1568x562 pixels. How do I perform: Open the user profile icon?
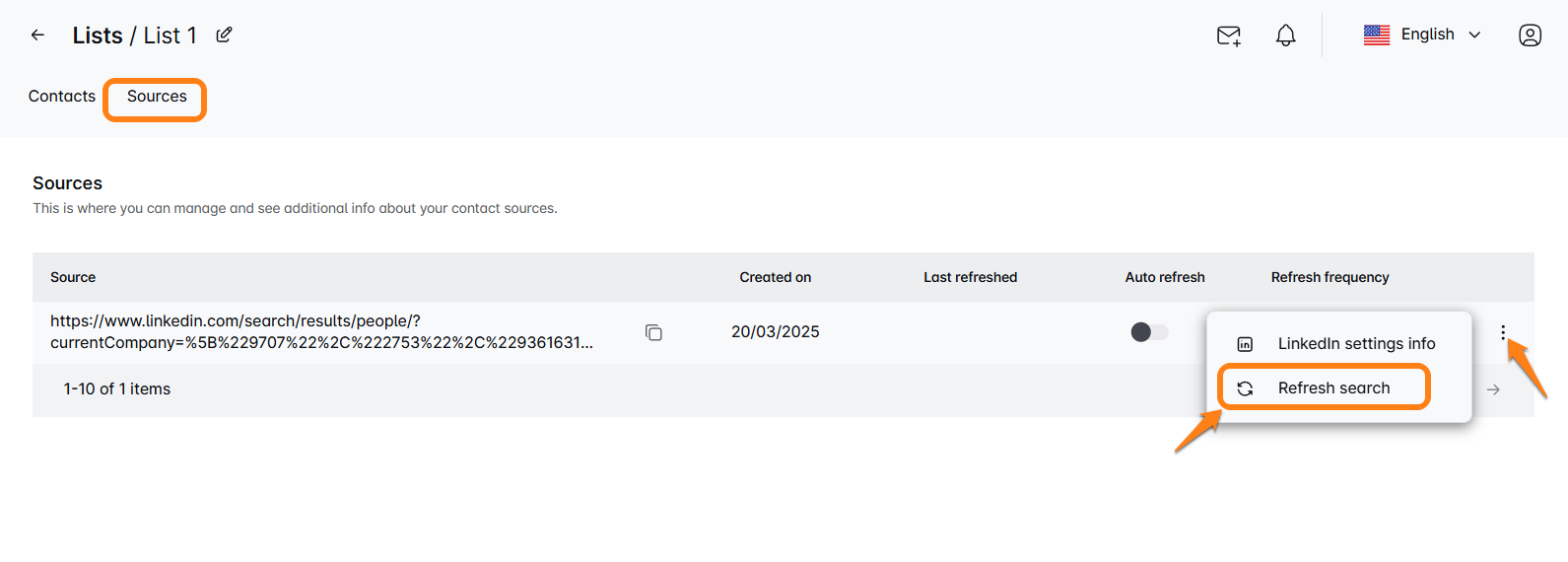[1530, 35]
